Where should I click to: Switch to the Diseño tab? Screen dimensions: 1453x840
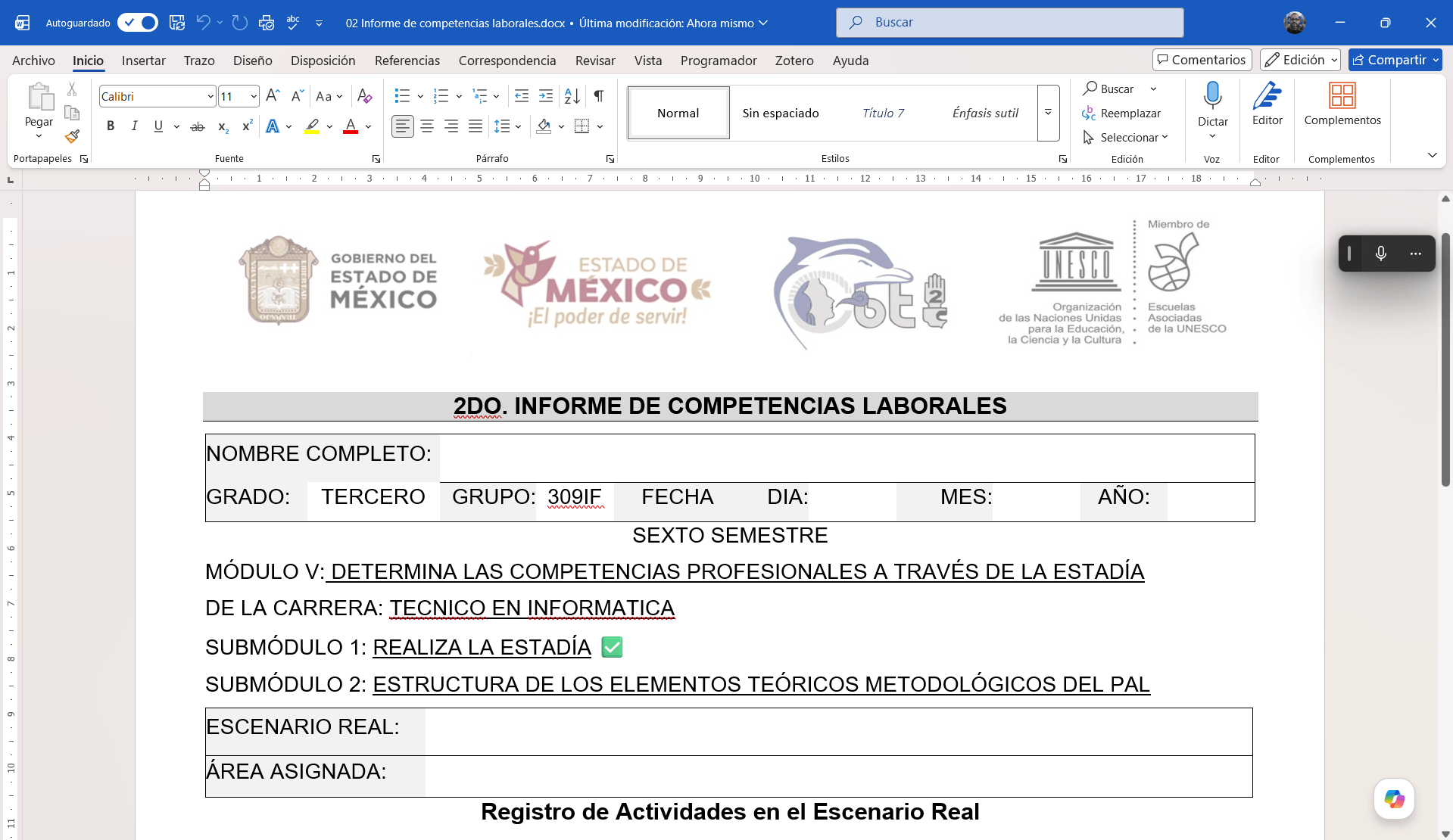[252, 61]
